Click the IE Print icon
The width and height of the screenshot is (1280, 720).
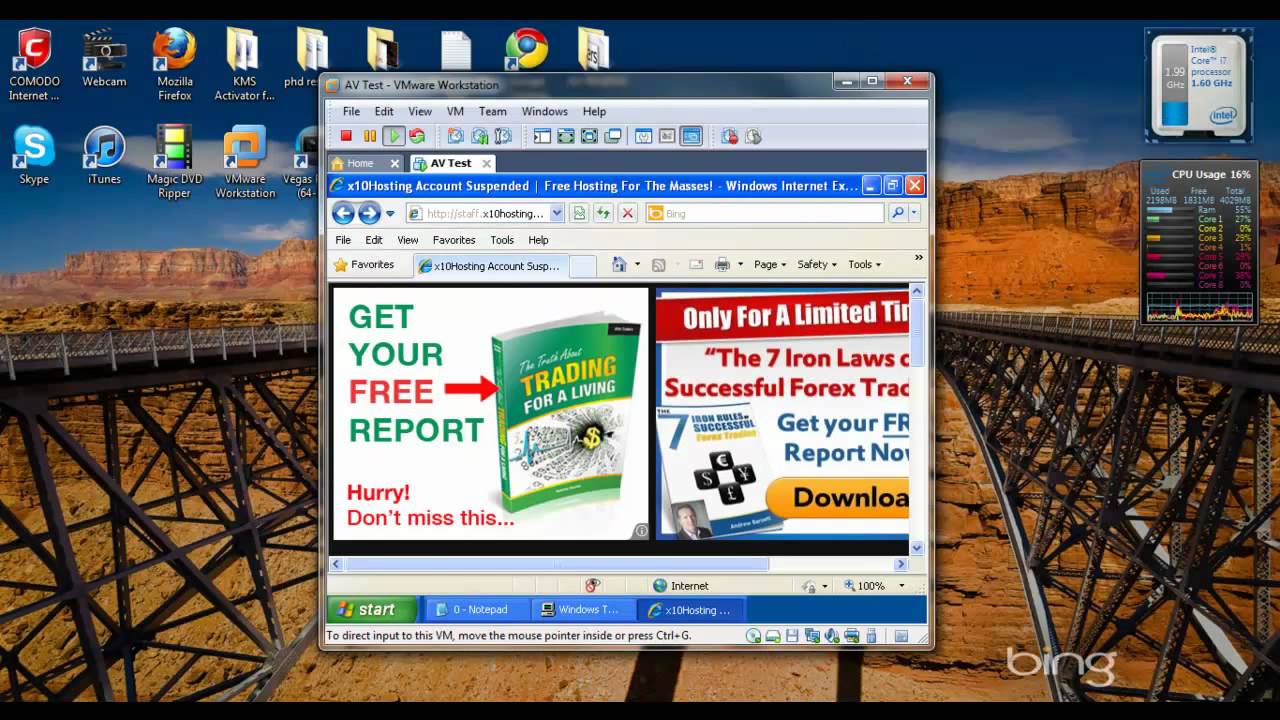tap(722, 265)
